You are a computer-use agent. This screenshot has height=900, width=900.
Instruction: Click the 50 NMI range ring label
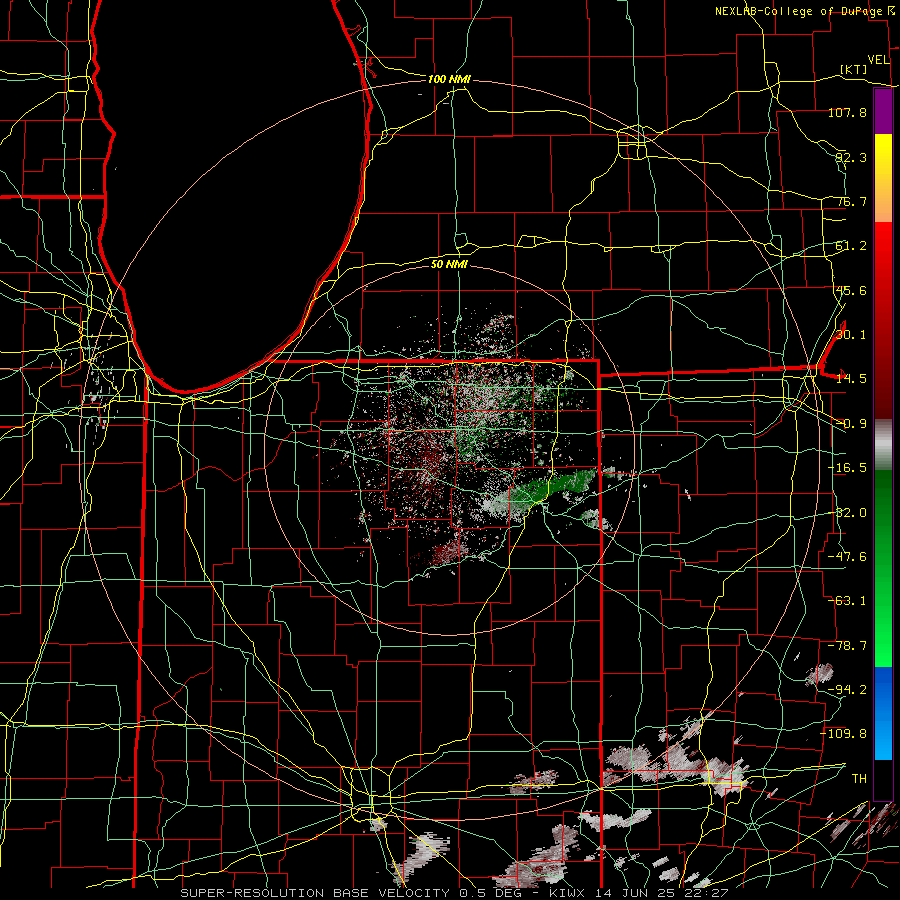tap(449, 264)
